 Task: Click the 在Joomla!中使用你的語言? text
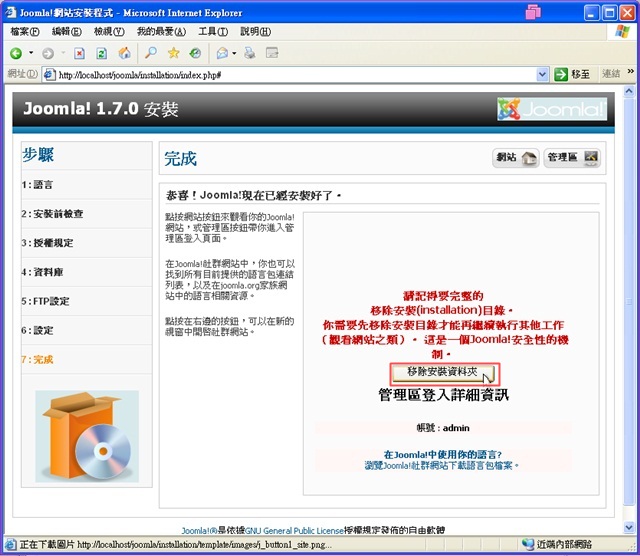pyautogui.click(x=442, y=454)
